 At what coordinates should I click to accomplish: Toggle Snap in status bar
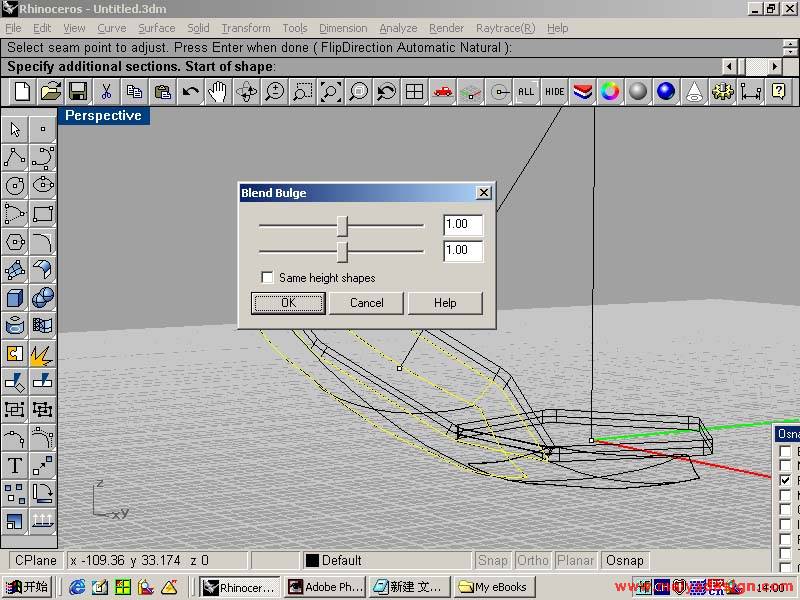coord(492,561)
